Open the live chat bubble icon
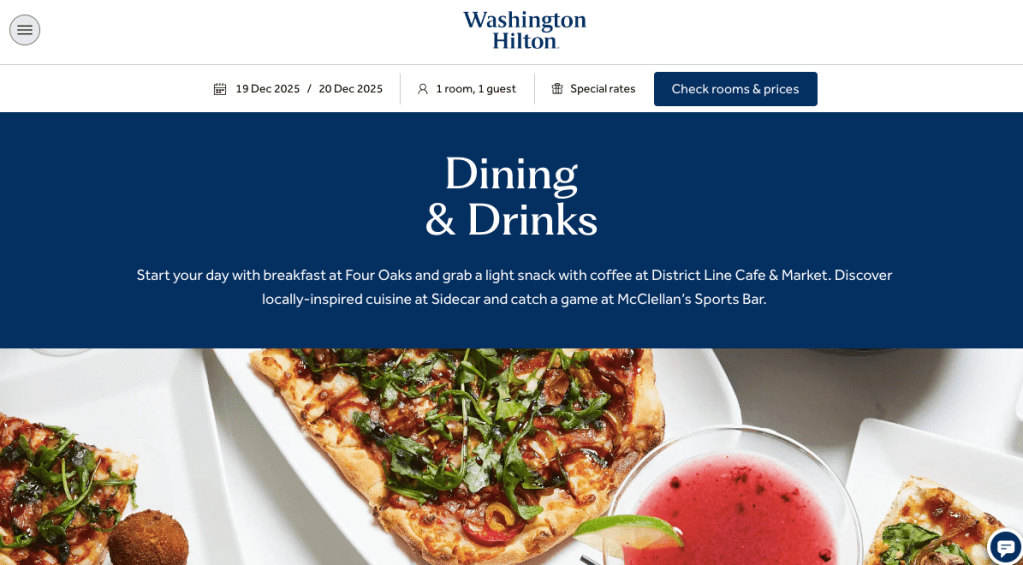Viewport: 1023px width, 565px height. pyautogui.click(x=1005, y=547)
